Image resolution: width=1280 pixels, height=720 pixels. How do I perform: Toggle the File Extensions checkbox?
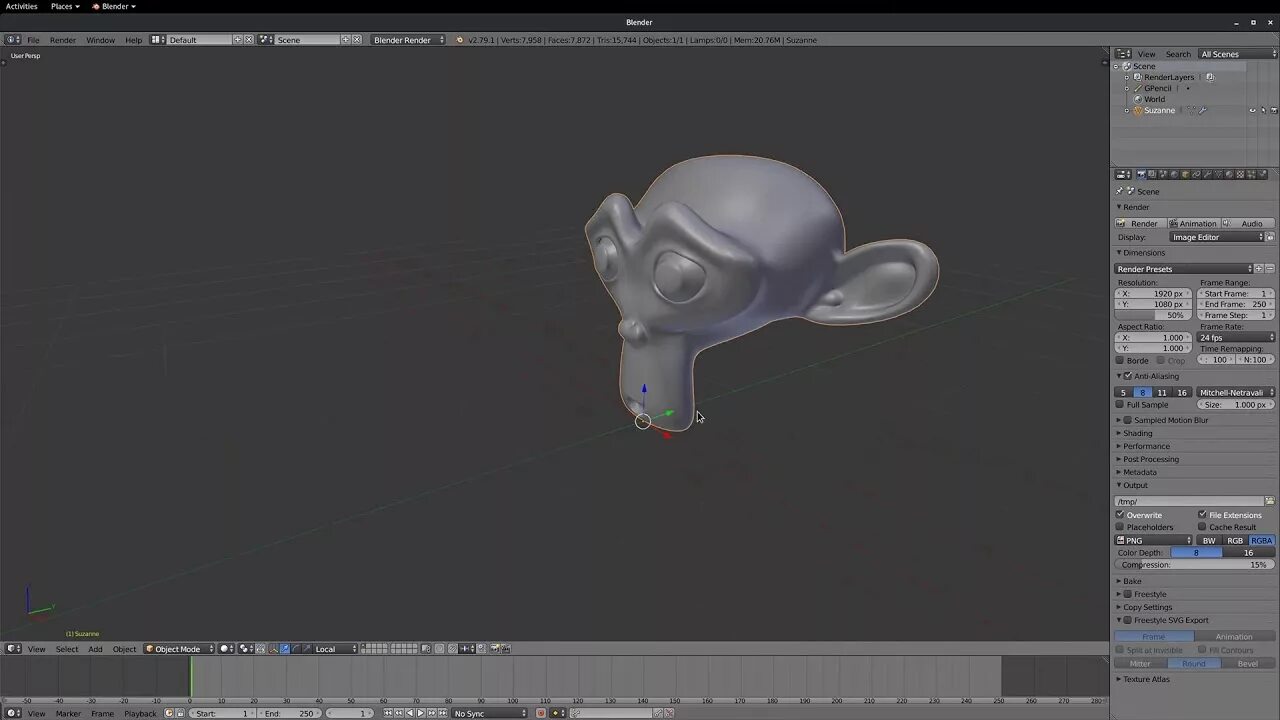[x=1202, y=515]
